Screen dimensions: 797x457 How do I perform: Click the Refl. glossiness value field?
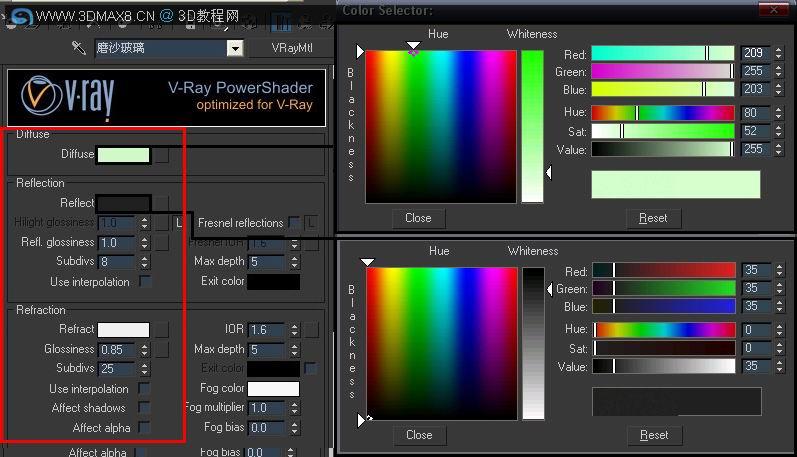117,242
